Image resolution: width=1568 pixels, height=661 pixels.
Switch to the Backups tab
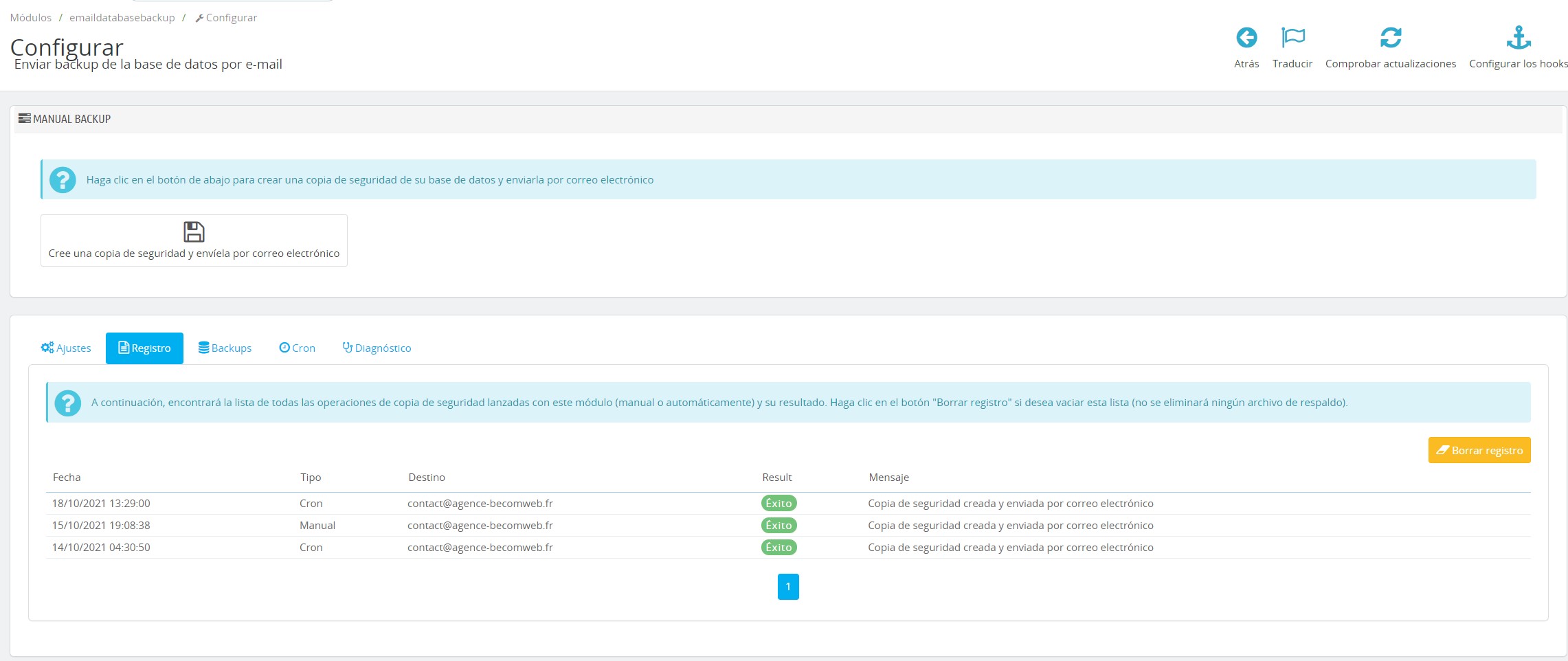tap(225, 348)
